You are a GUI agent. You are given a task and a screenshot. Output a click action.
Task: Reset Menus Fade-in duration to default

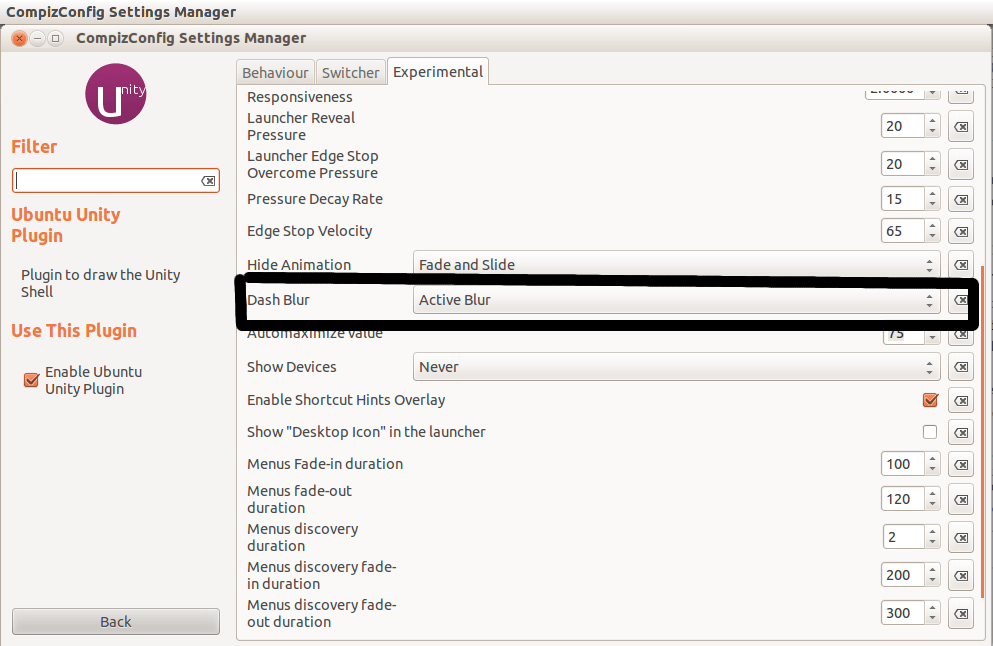click(961, 464)
